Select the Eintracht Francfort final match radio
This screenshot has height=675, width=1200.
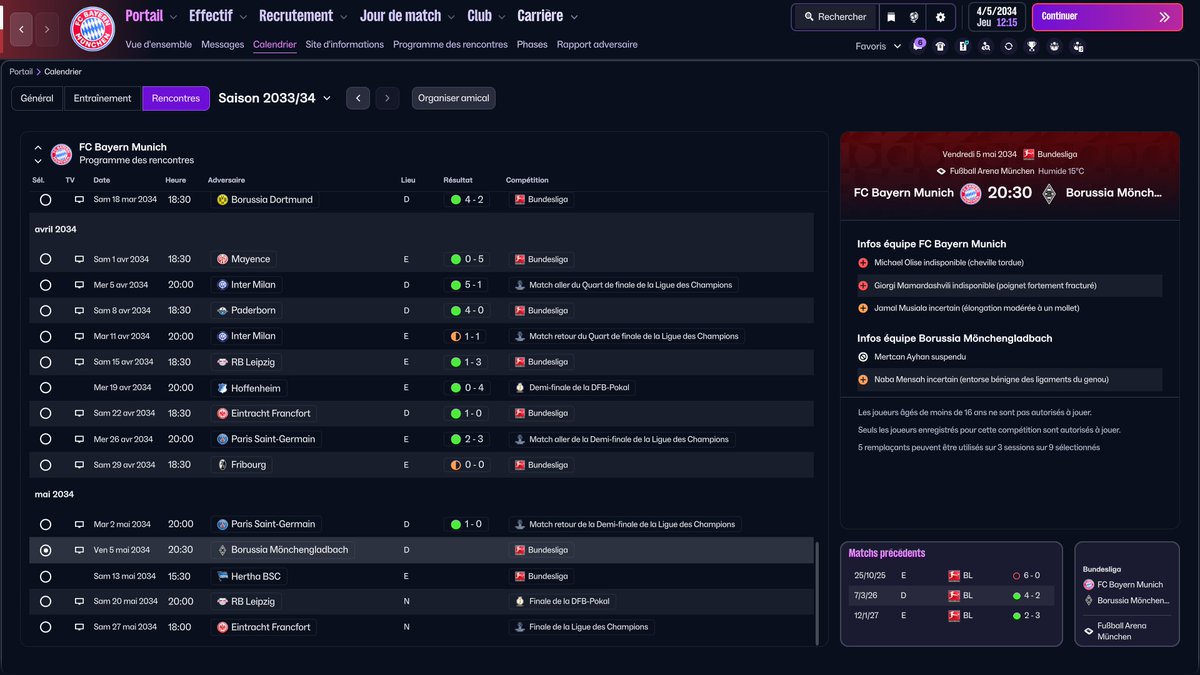point(45,627)
